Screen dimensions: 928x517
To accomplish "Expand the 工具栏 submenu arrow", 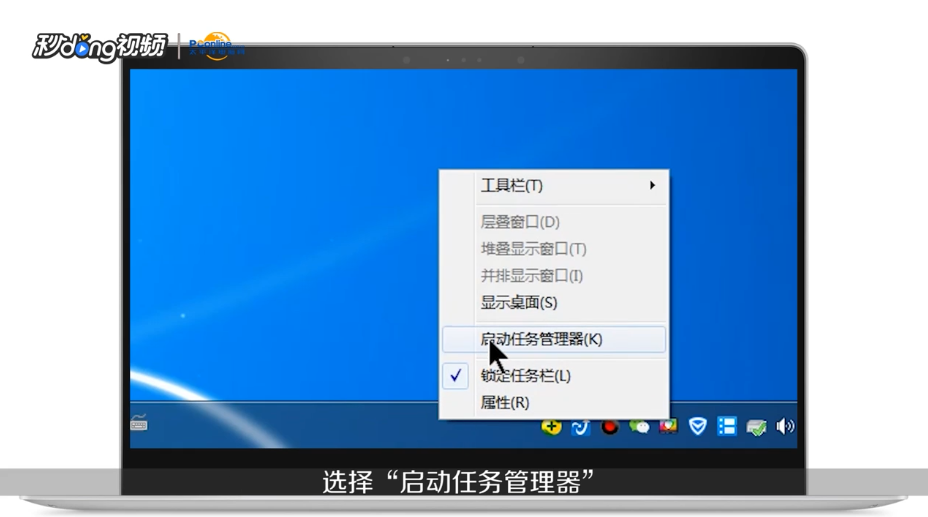I will [652, 185].
